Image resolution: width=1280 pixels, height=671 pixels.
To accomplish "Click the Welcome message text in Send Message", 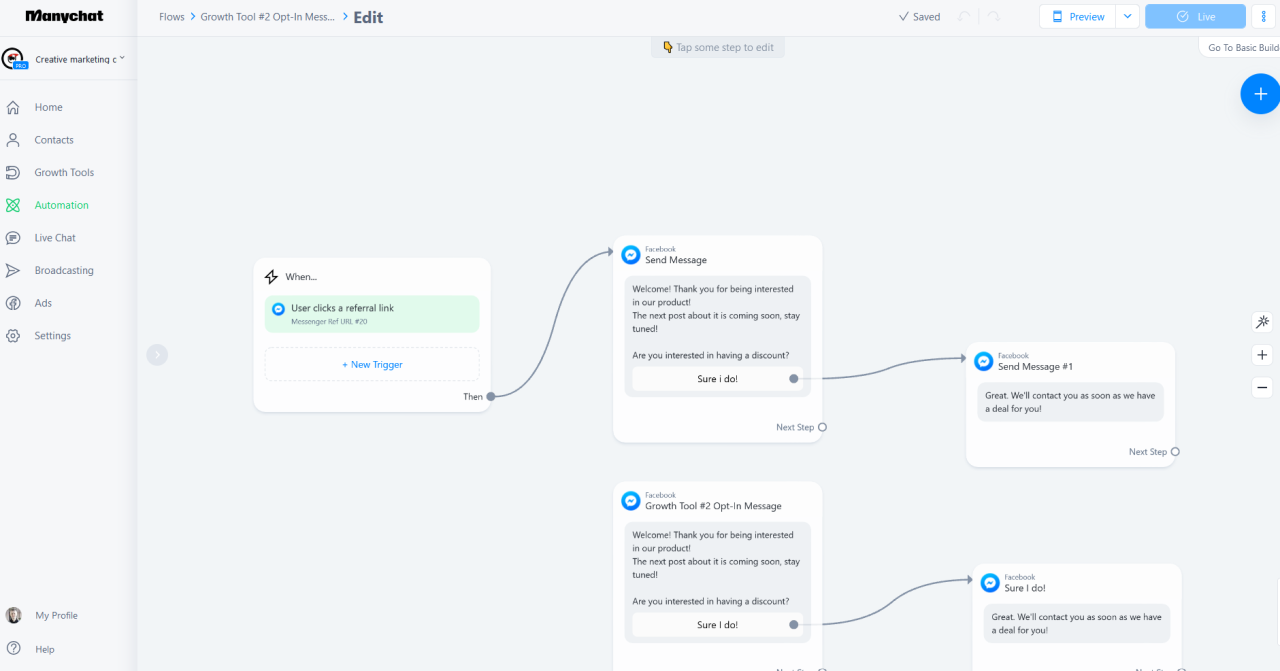I will point(716,322).
